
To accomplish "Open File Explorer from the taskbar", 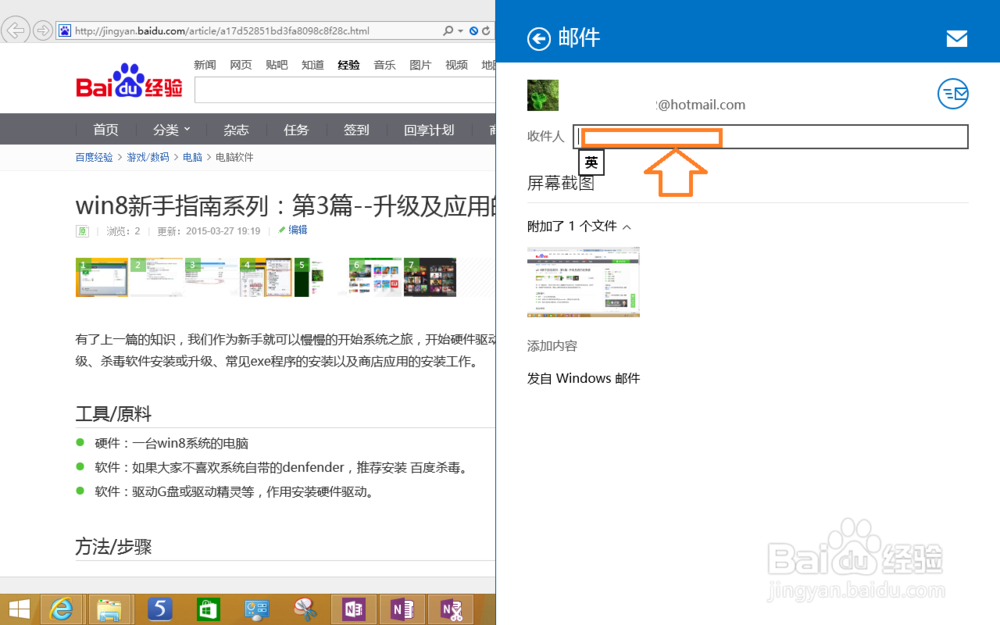I will point(110,610).
